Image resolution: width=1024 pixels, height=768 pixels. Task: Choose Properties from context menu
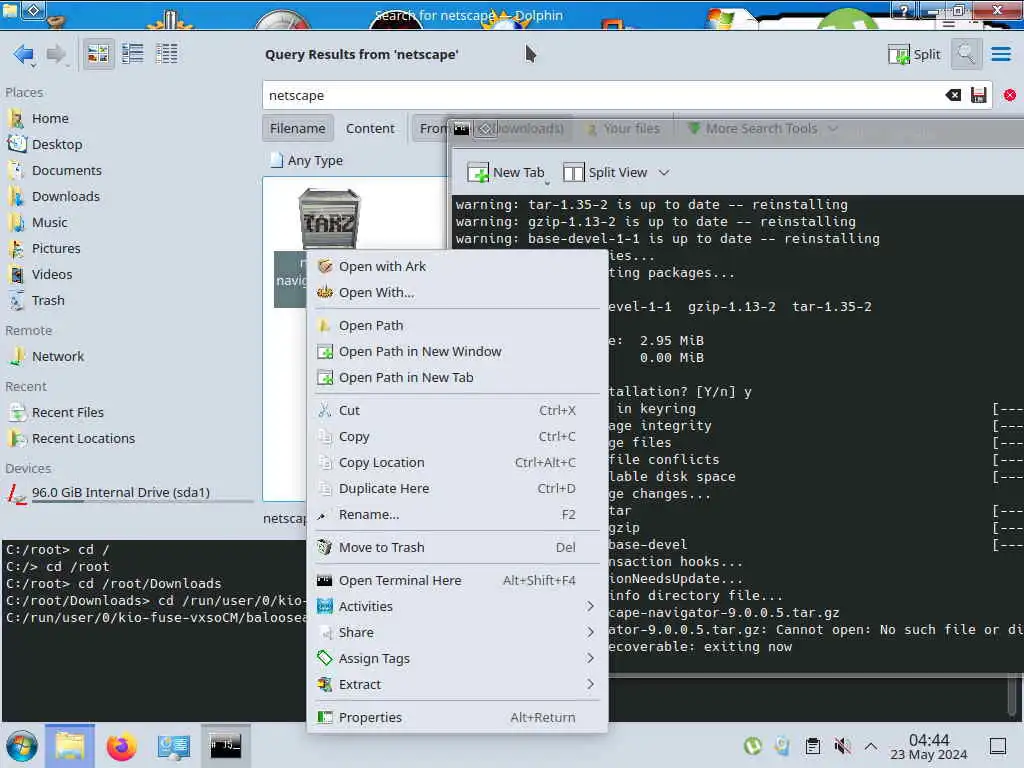tap(457, 718)
